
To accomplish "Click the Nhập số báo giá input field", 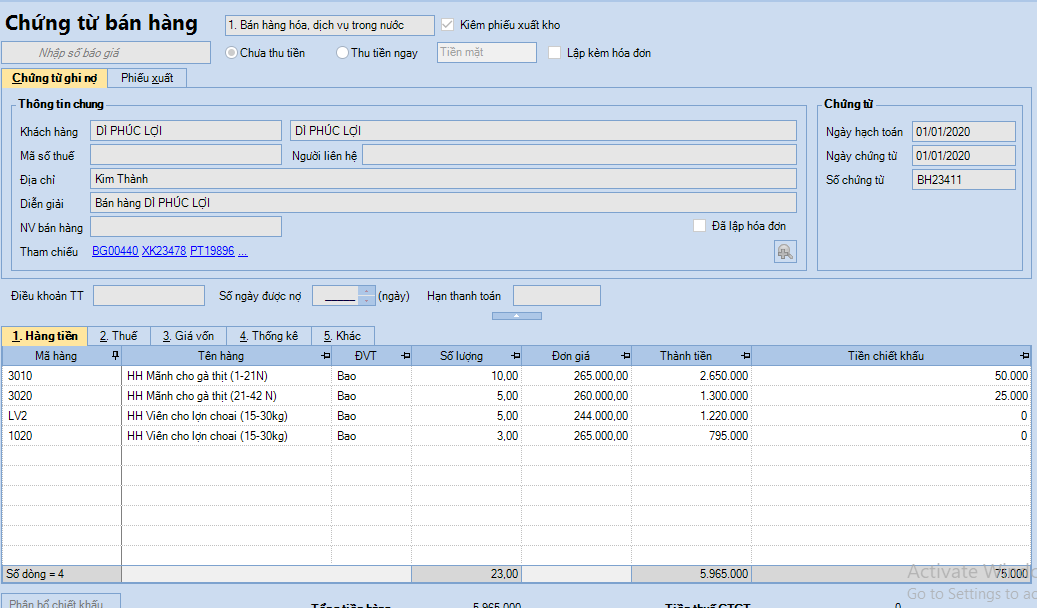I will [x=106, y=53].
